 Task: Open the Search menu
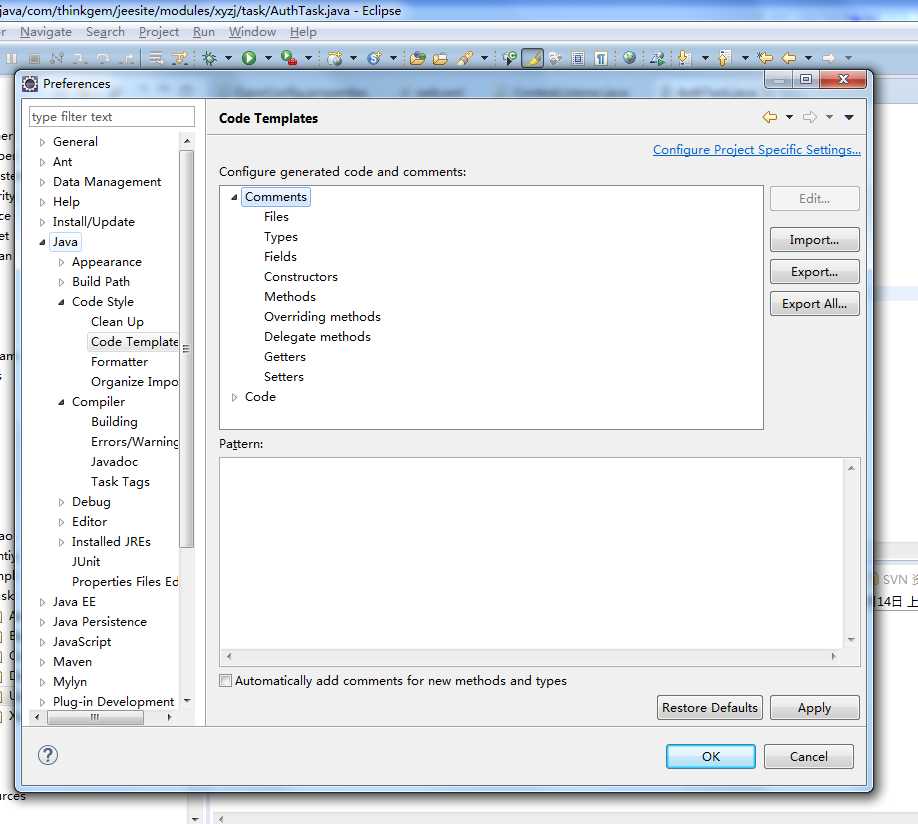coord(105,32)
